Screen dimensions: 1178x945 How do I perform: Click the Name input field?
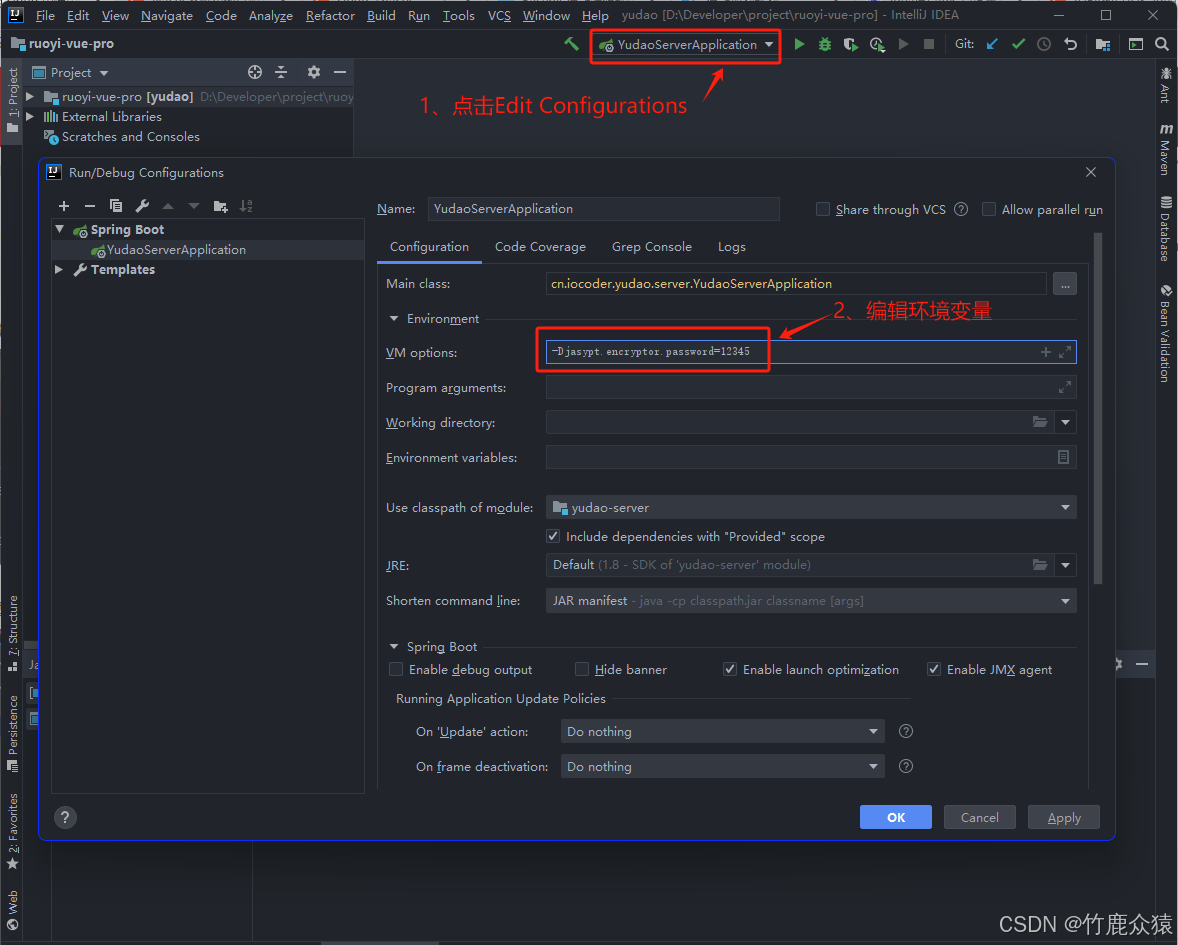point(603,209)
